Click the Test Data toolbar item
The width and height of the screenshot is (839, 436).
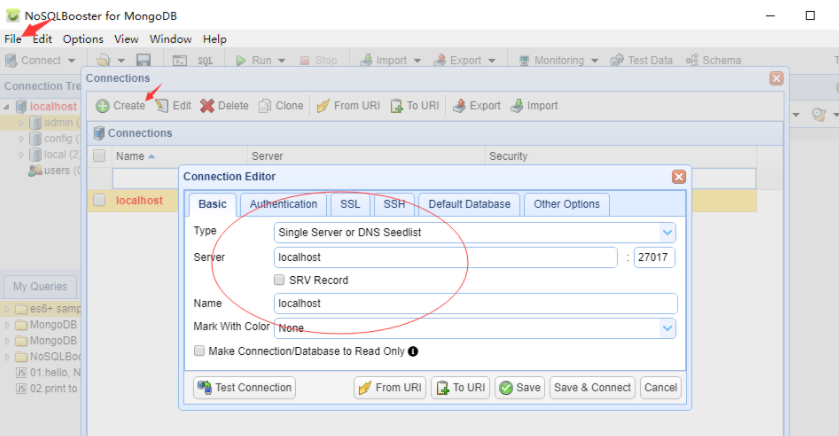click(x=642, y=60)
